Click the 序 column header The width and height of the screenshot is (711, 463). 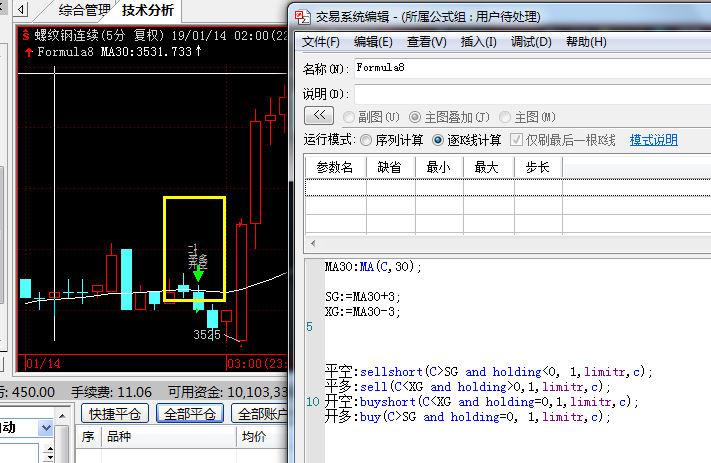(88, 437)
